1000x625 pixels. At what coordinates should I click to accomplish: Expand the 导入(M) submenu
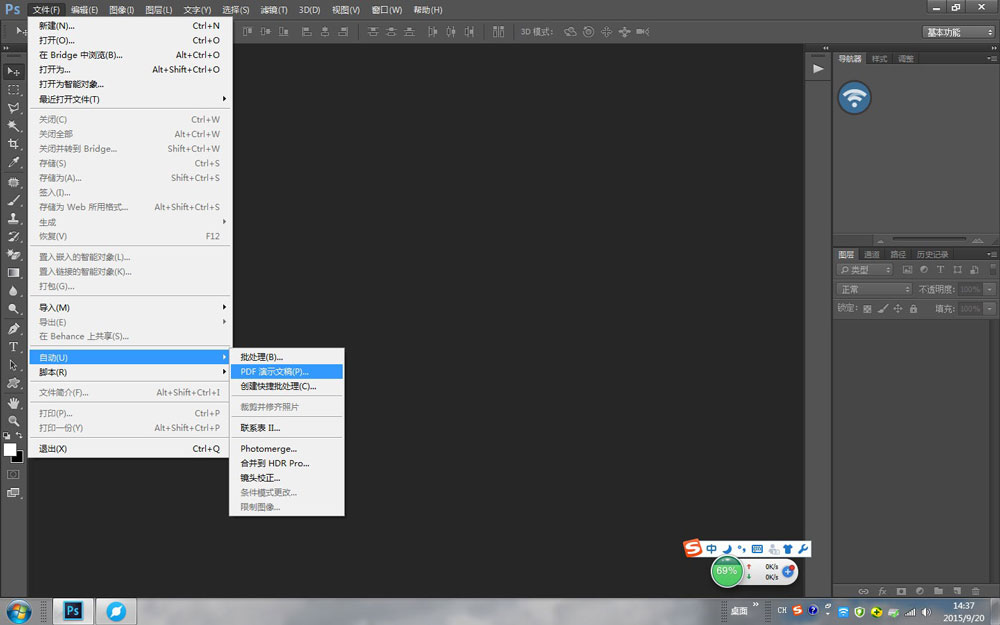click(130, 307)
